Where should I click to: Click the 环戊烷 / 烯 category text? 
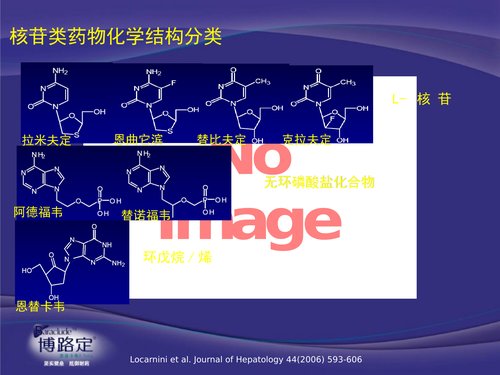(x=178, y=257)
